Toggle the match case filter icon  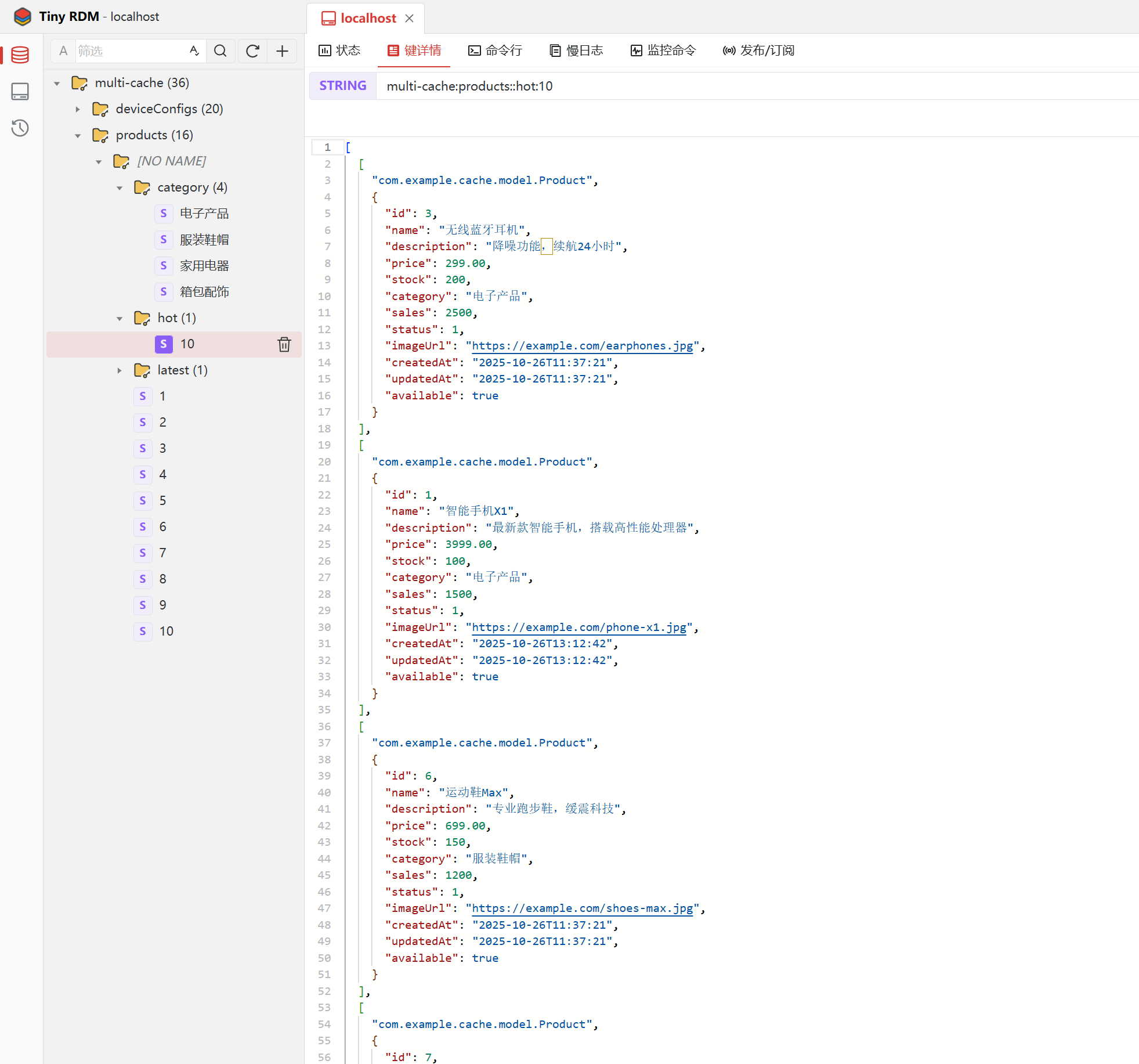coord(194,51)
